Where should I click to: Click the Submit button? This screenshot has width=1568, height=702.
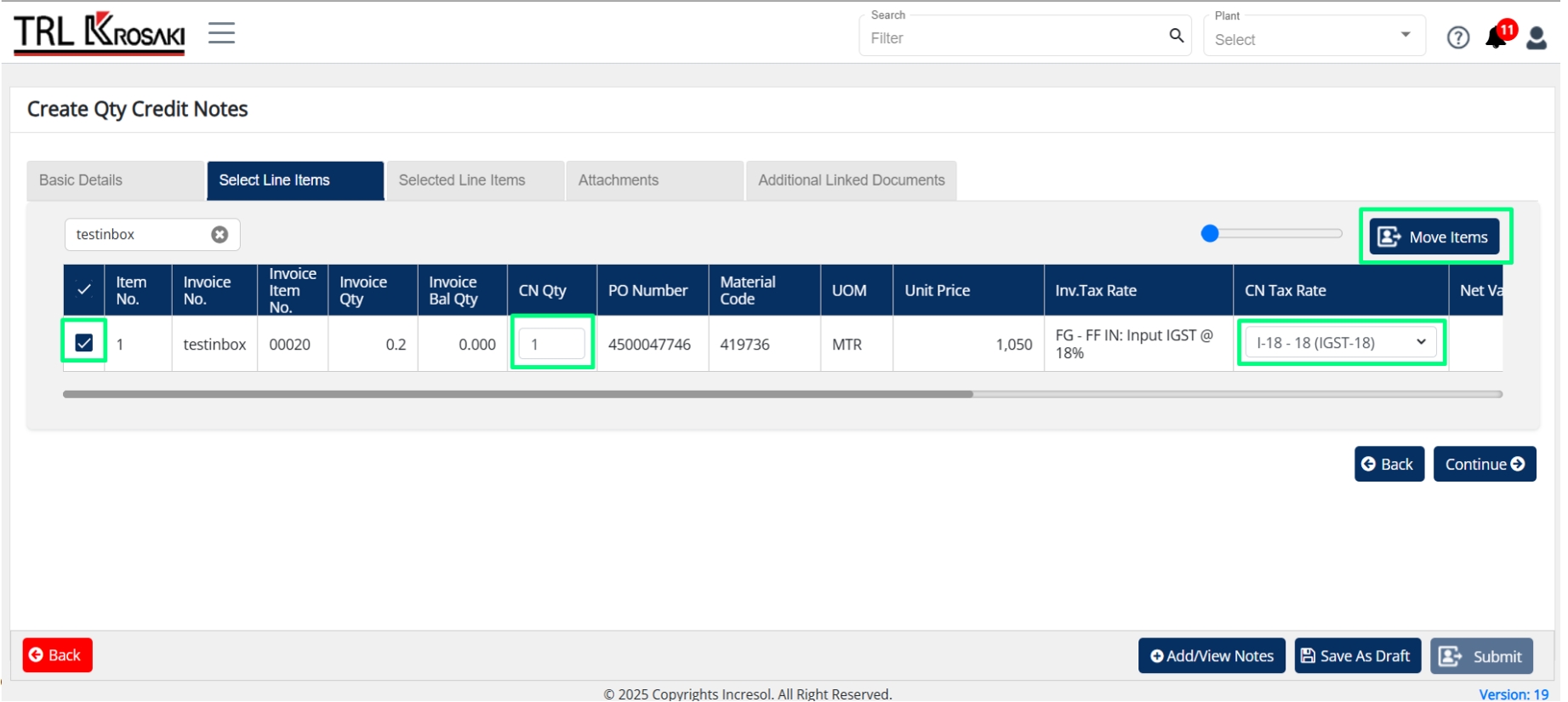pyautogui.click(x=1482, y=656)
